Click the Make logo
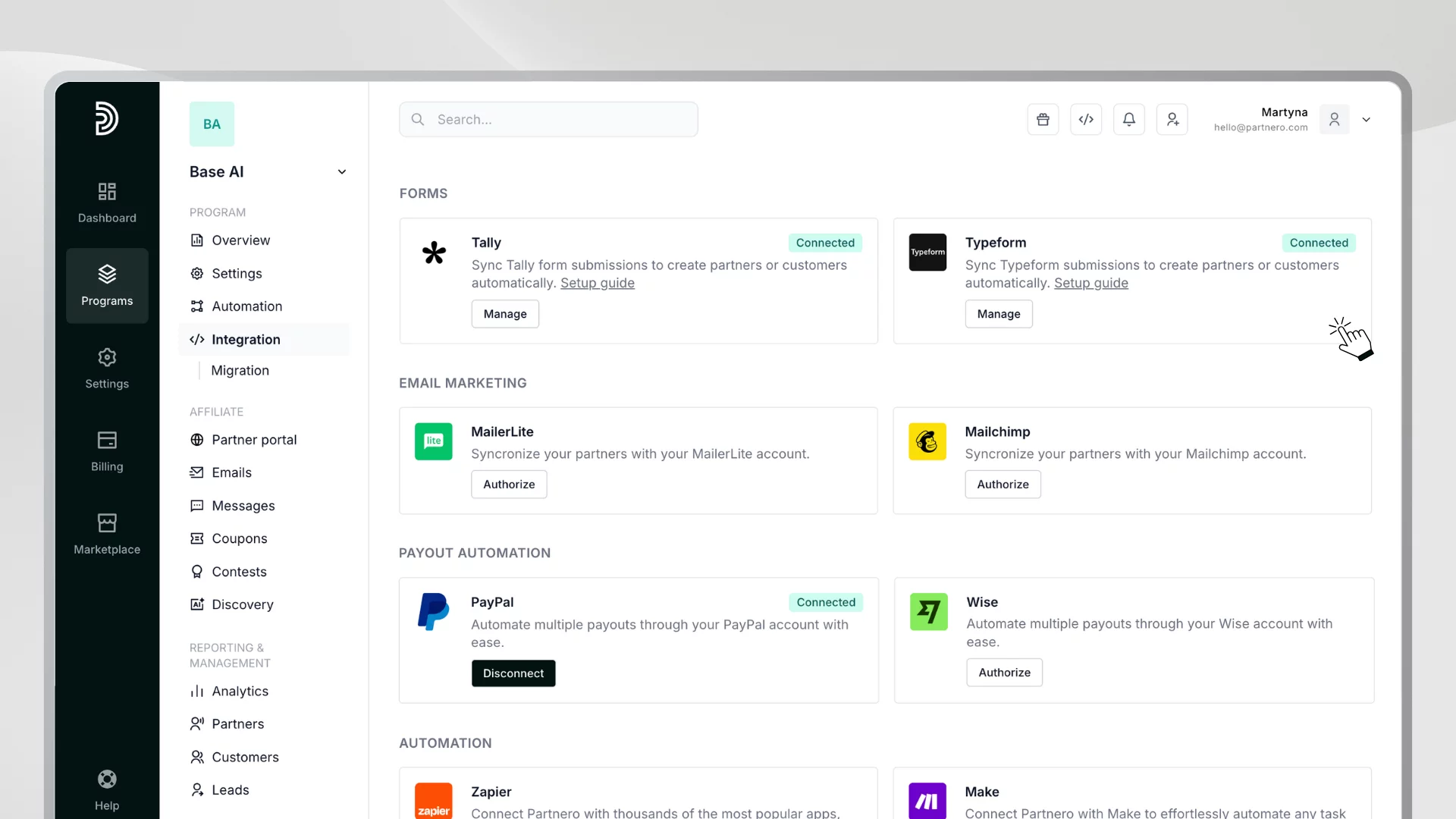This screenshot has height=819, width=1456. [x=927, y=801]
